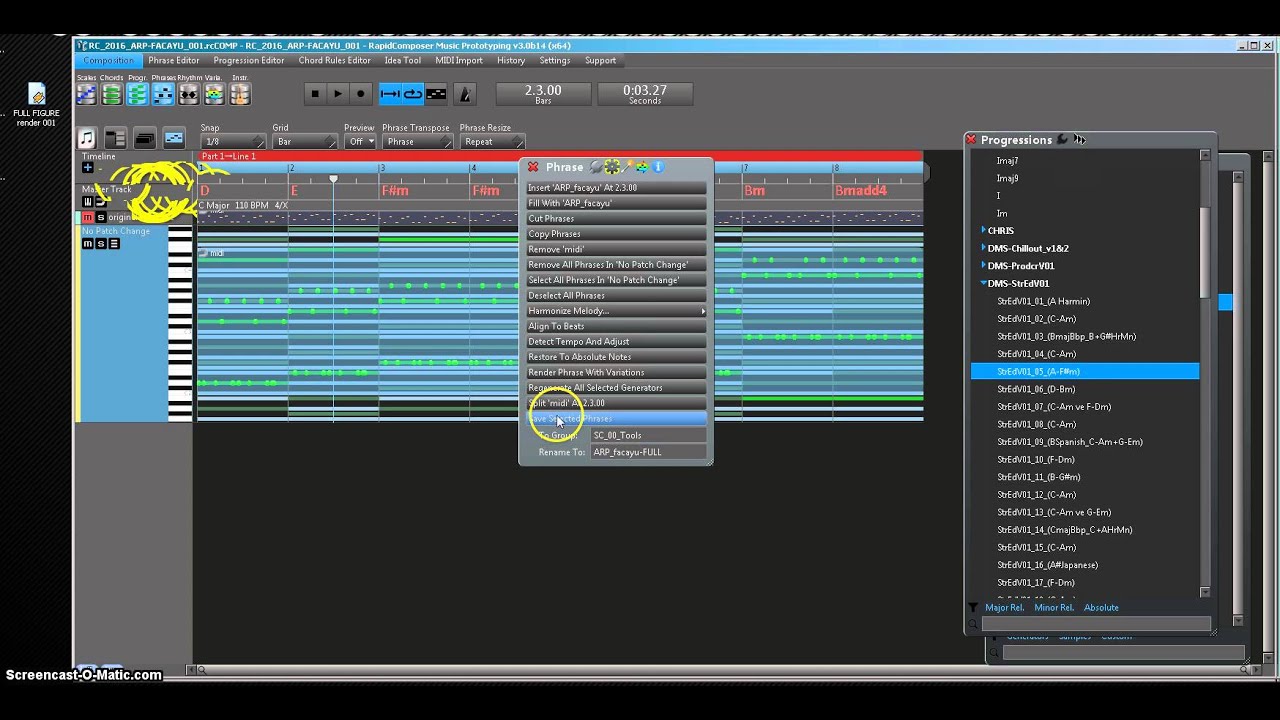Click Deselect All Phrases

[x=616, y=295]
